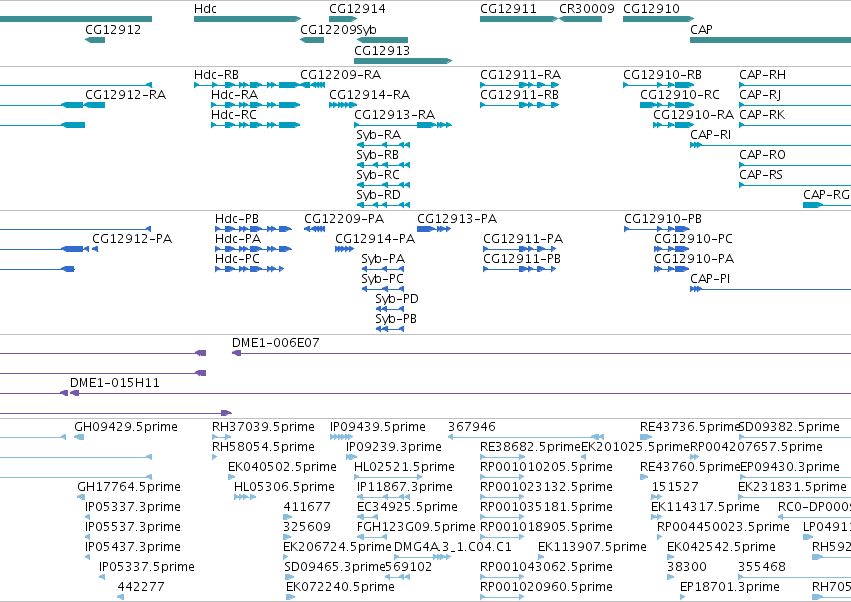Click the Syb-RC transcript label

pos(378,175)
